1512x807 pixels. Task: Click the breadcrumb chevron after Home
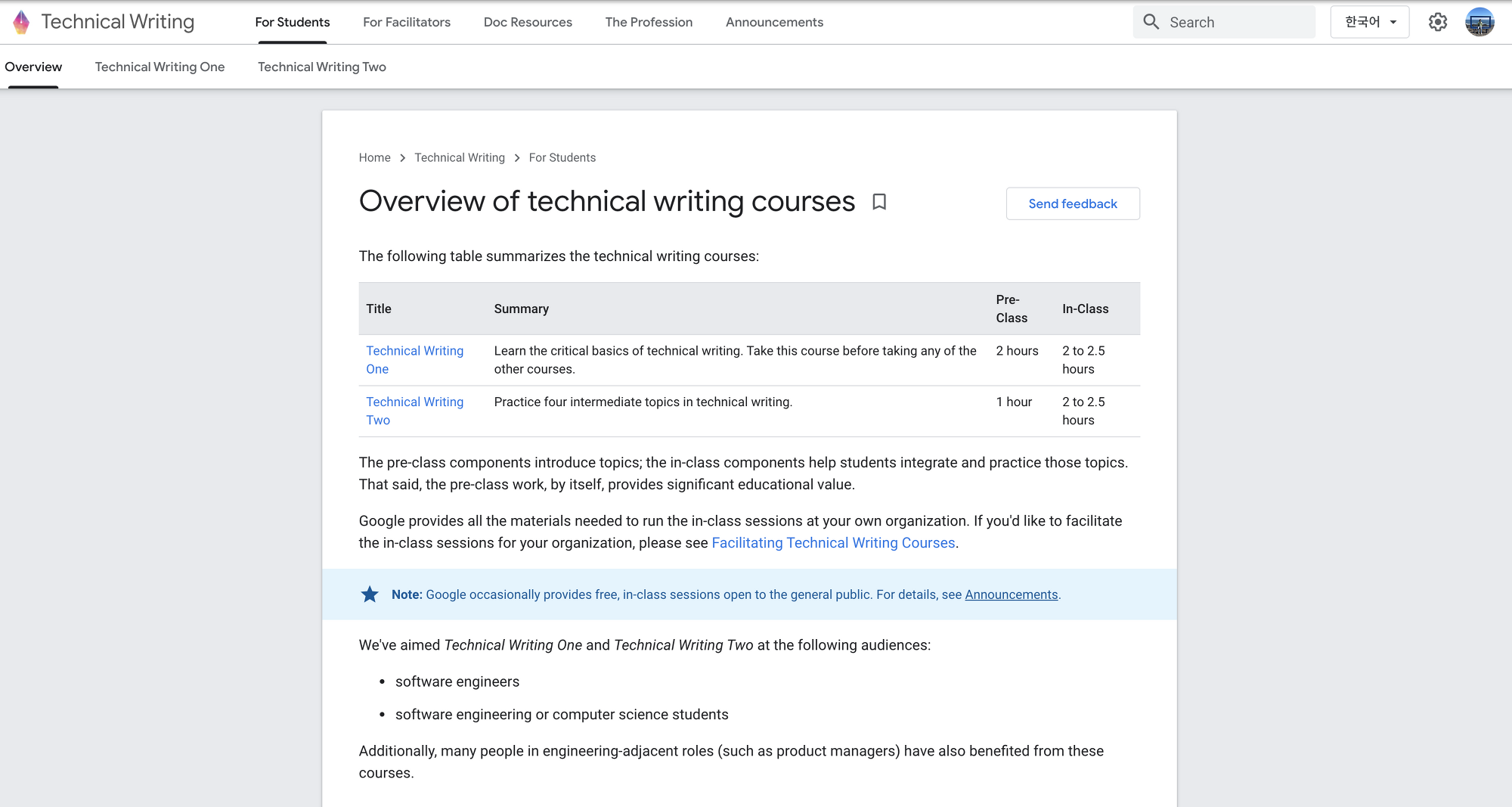pos(402,157)
